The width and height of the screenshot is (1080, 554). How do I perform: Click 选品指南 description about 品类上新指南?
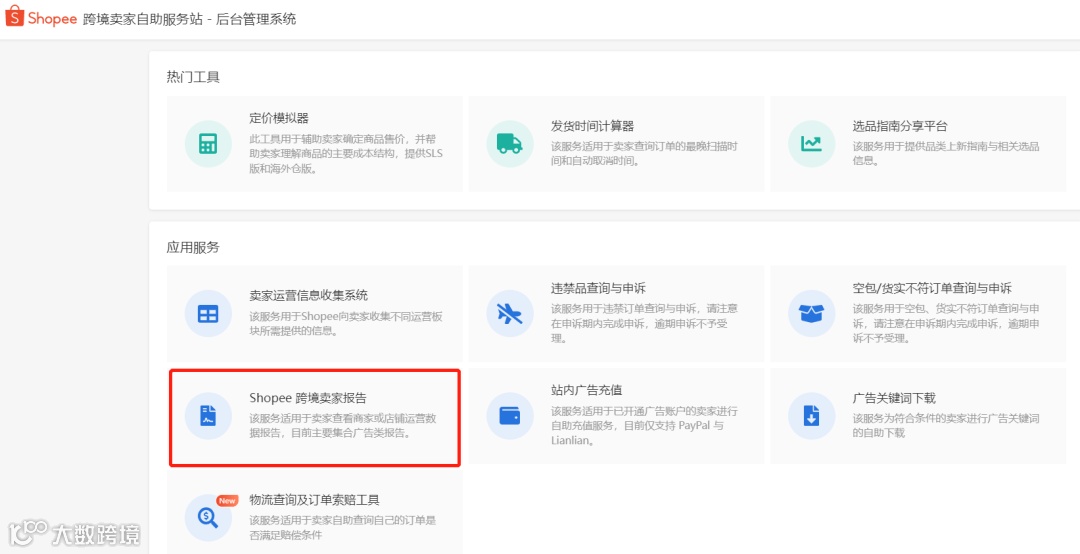(946, 154)
